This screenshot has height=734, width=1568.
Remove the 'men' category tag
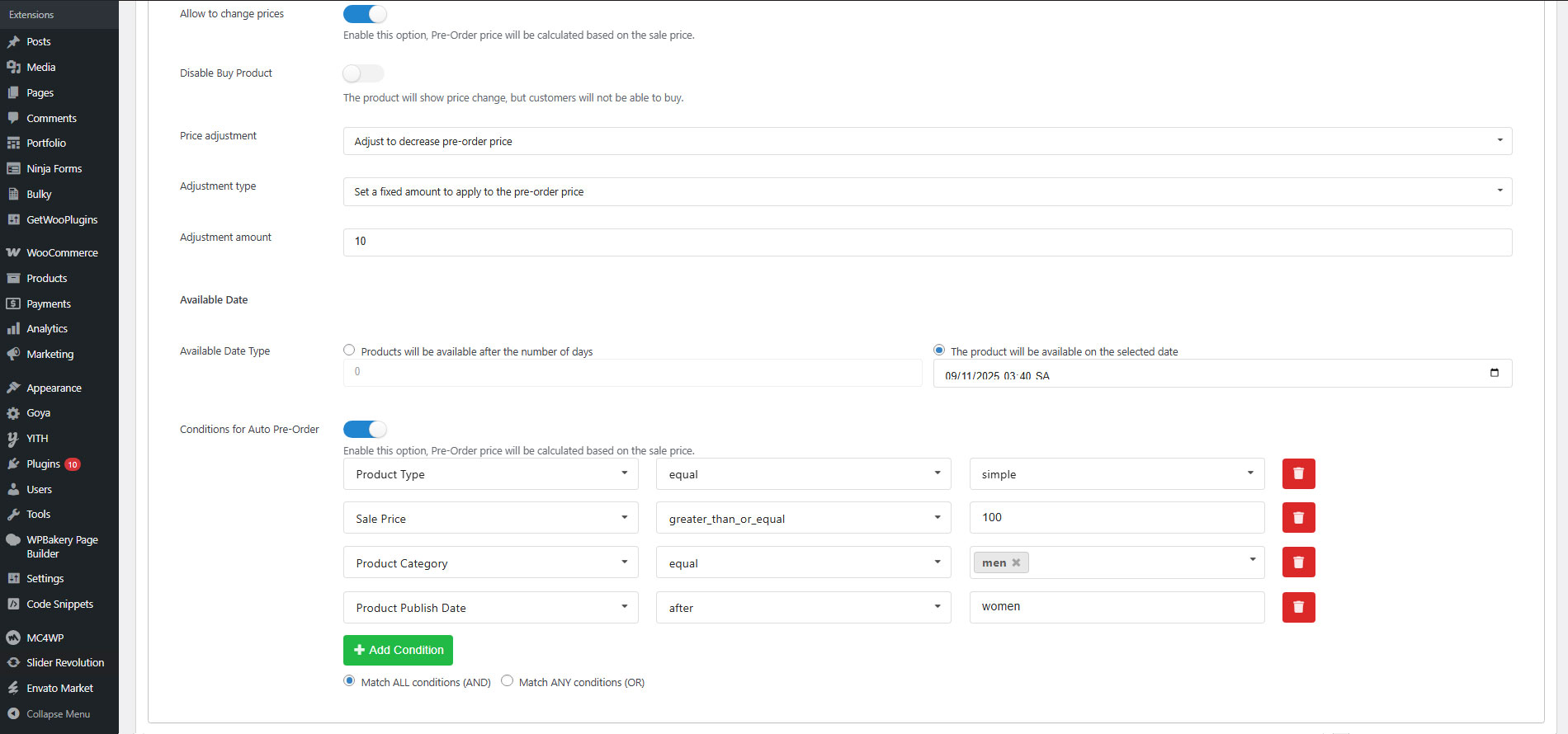pos(1016,562)
